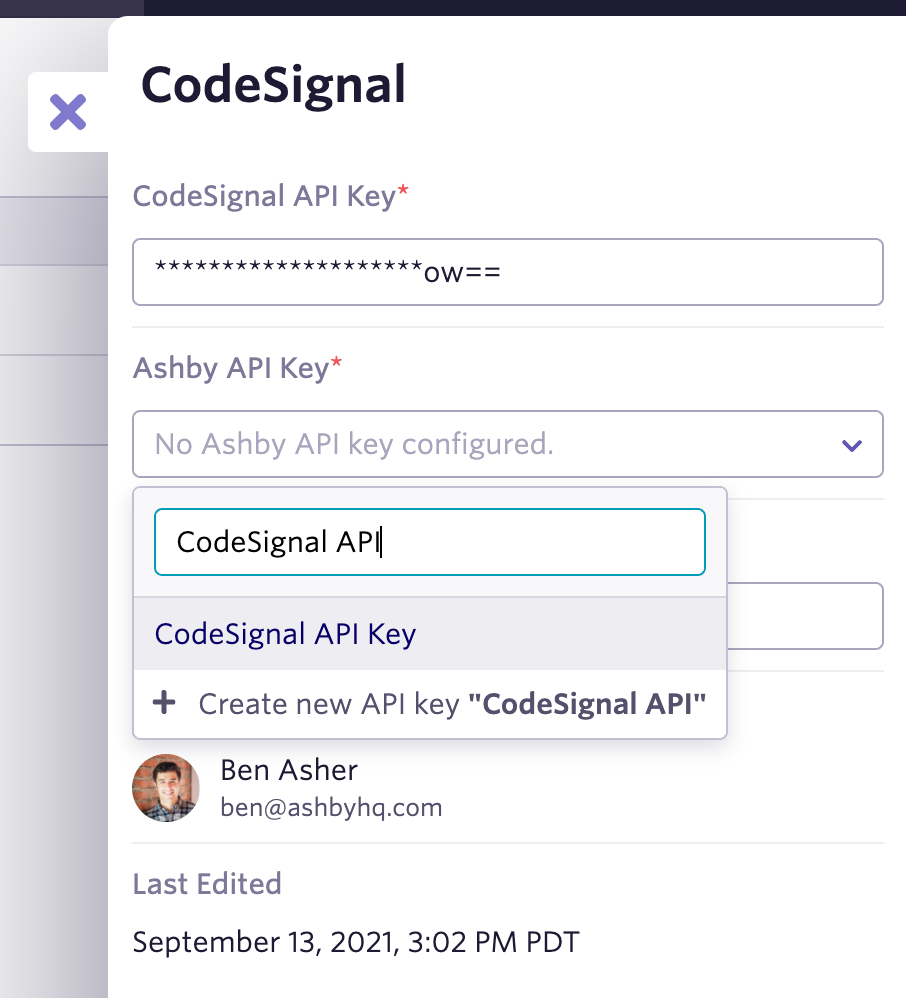Viewport: 906px width, 998px height.
Task: Click the masked CodeSignal API Key input
Action: pos(508,272)
